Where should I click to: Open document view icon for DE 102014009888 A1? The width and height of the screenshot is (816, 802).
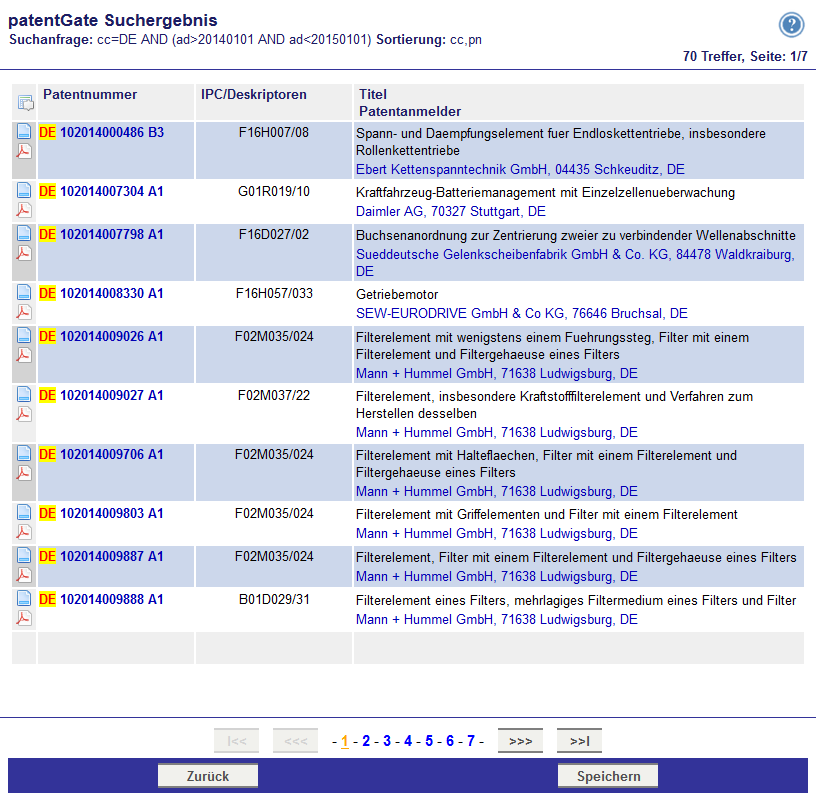coord(24,598)
